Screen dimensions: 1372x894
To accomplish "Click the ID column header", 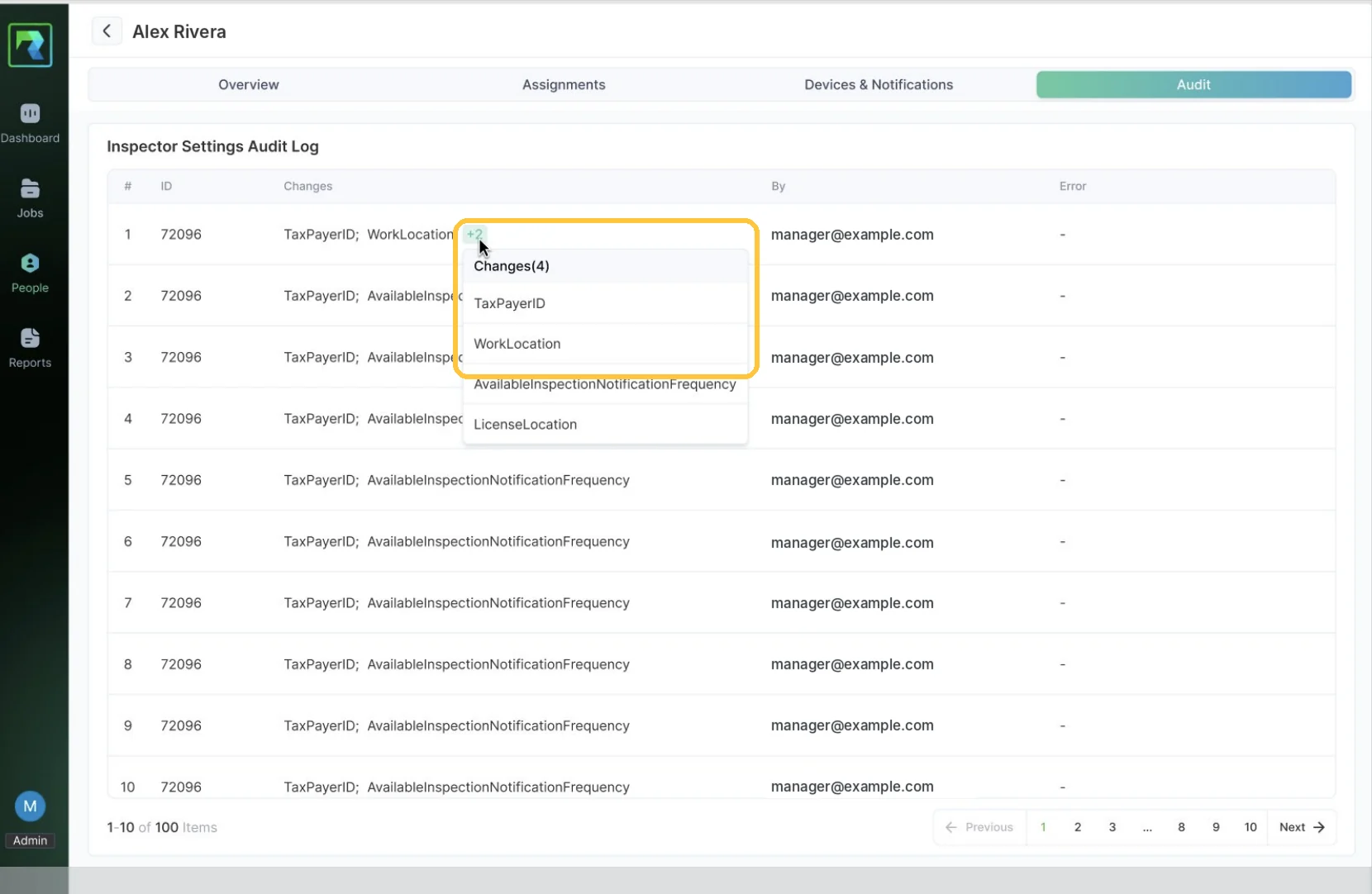I will point(166,186).
